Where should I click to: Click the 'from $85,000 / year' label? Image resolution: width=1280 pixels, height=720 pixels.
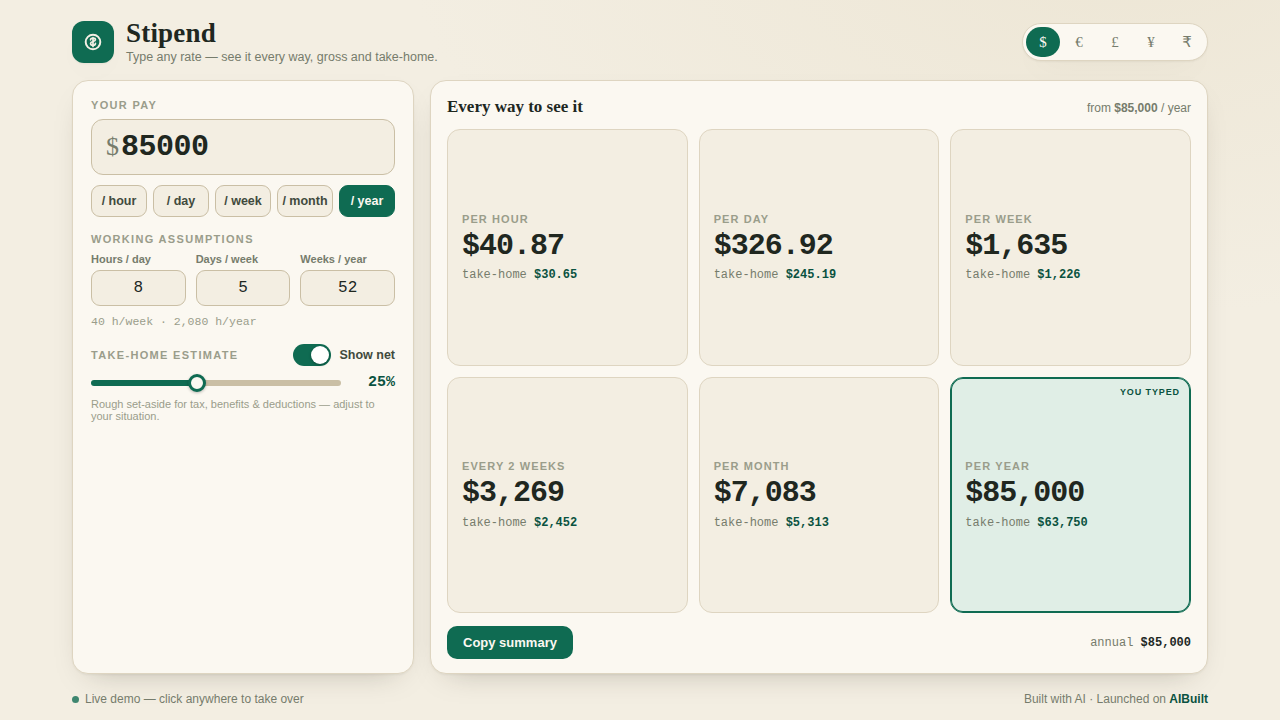coord(1139,108)
